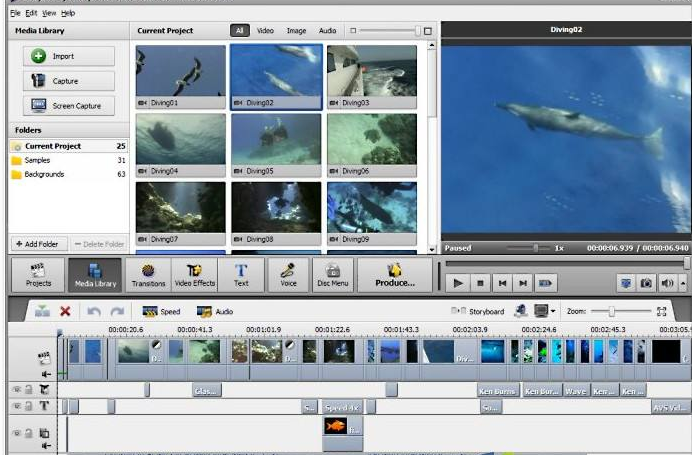Screen dimensions: 692x455
Task: Toggle preview fullscreen monitor icon
Action: [626, 283]
